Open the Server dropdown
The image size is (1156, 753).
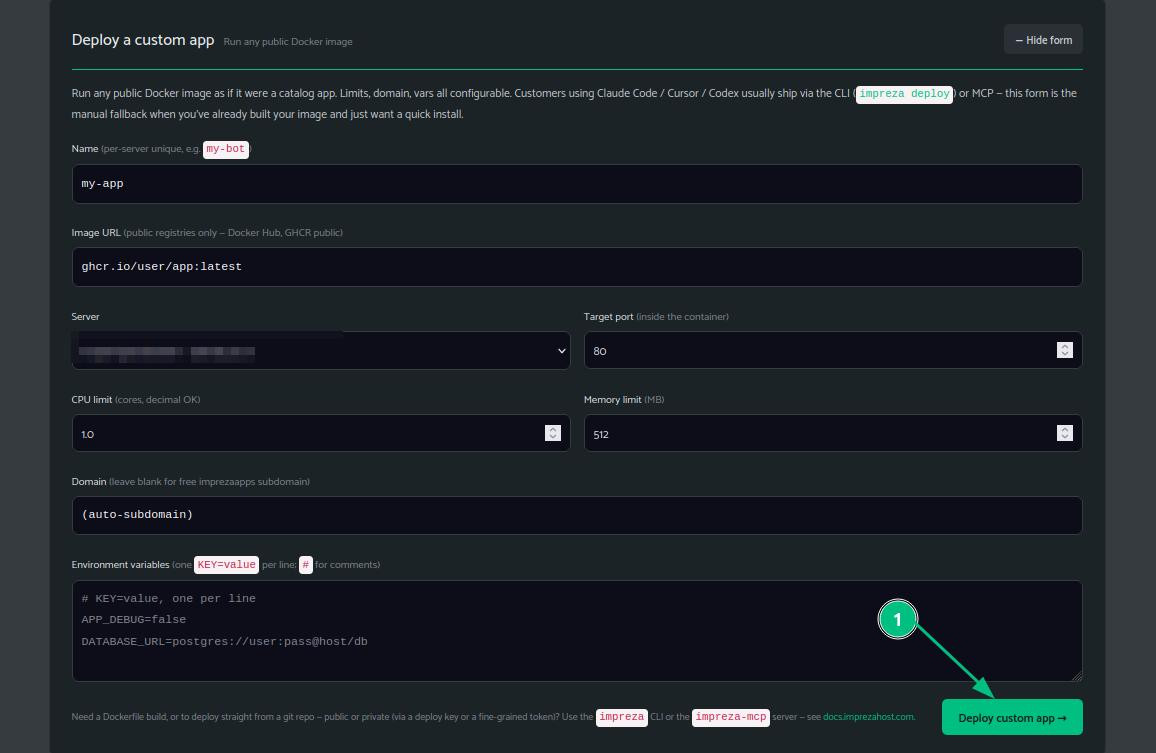point(321,350)
